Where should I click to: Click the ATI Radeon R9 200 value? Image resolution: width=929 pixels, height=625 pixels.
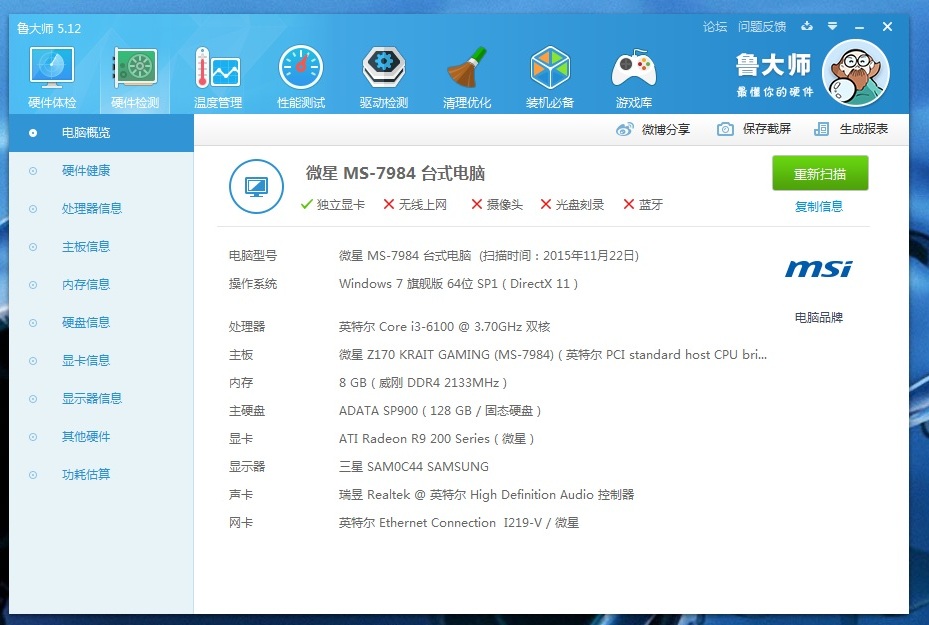[436, 439]
